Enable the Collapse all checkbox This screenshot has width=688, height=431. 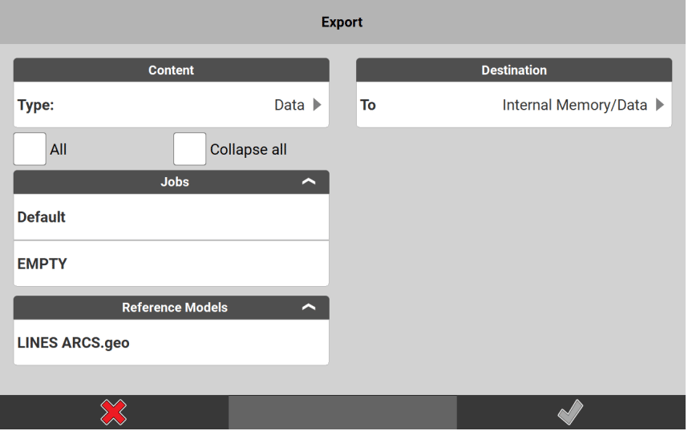tap(190, 149)
